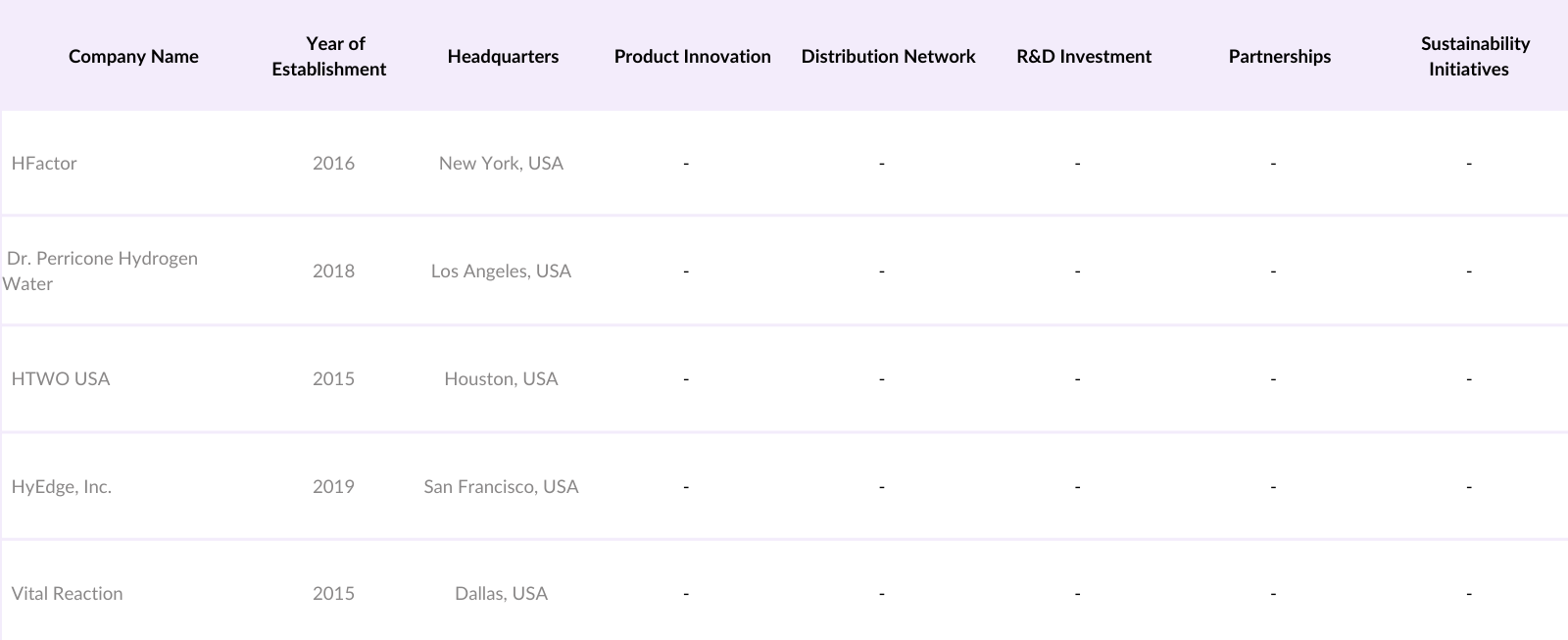Image resolution: width=1568 pixels, height=640 pixels.
Task: Click the Dallas, USA headquarters cell
Action: pyautogui.click(x=501, y=593)
